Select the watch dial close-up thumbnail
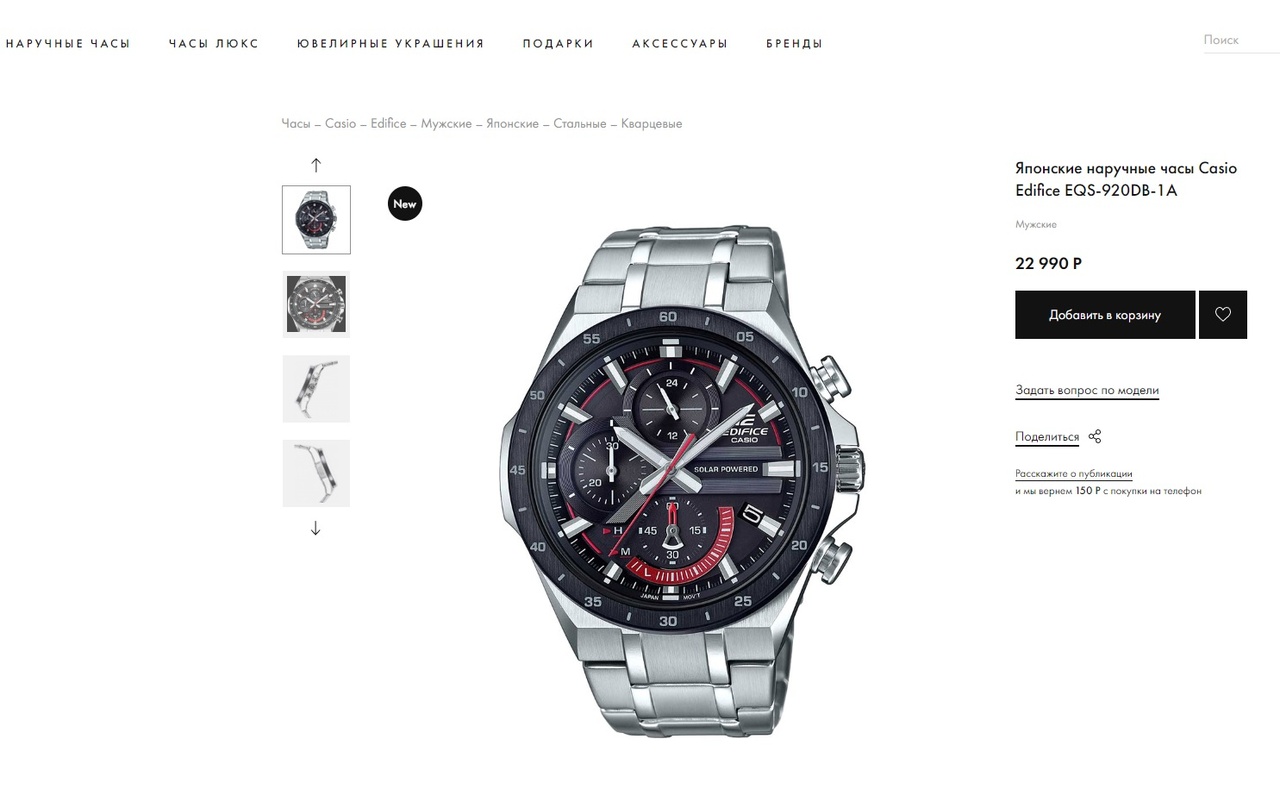The width and height of the screenshot is (1280, 808). 316,304
